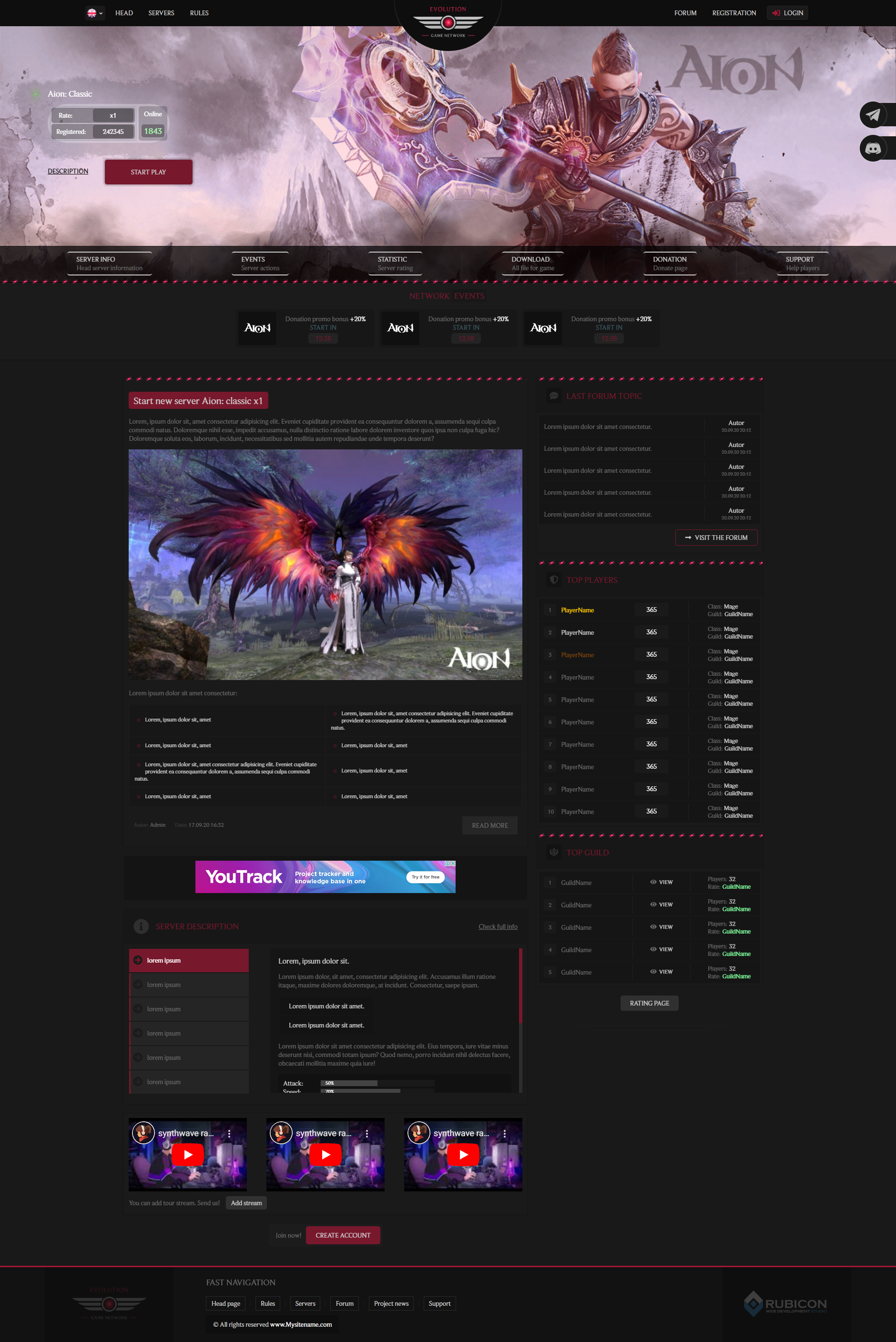Screen dimensions: 896x1342
Task: Play the second synthwave radio video
Action: tap(325, 1155)
